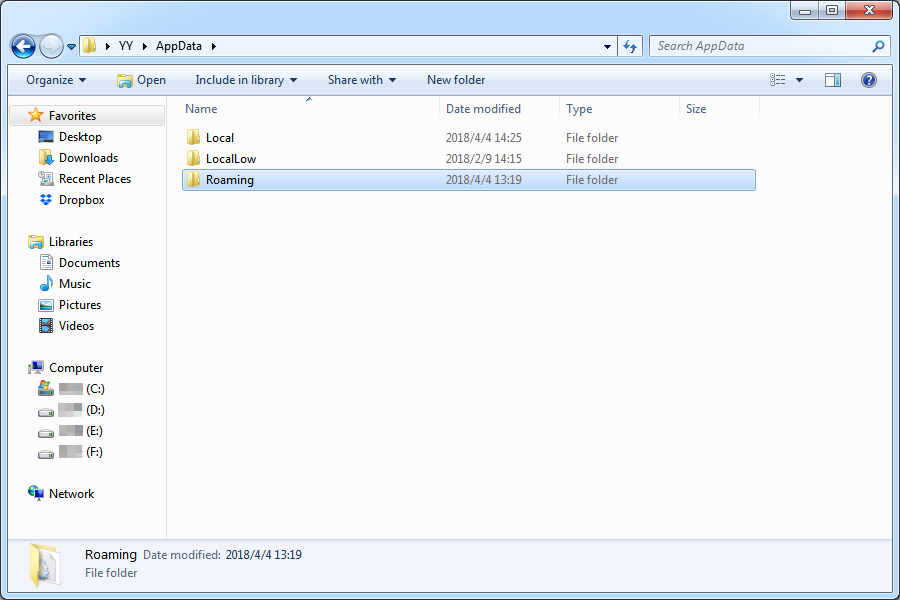Click the Downloads folder icon
Viewport: 900px width, 600px height.
pyautogui.click(x=46, y=157)
